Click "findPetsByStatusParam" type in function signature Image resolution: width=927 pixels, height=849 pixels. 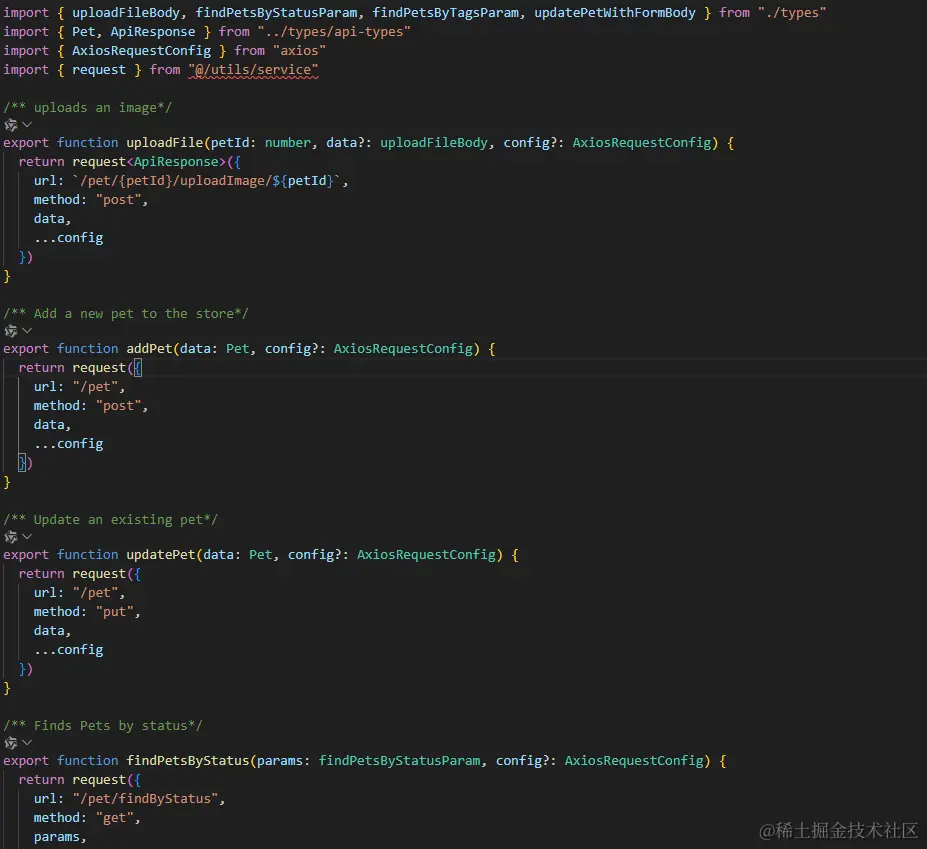(400, 760)
